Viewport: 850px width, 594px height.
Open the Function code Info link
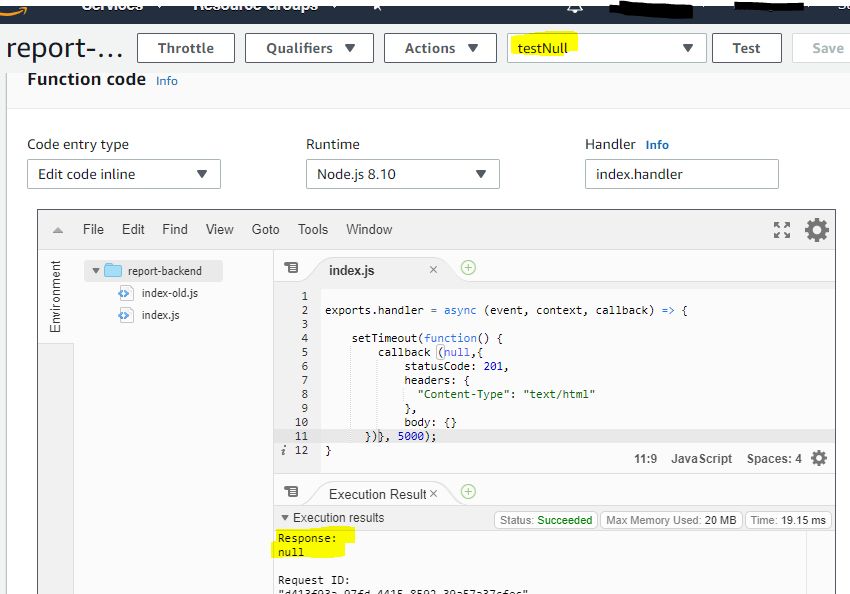[166, 81]
